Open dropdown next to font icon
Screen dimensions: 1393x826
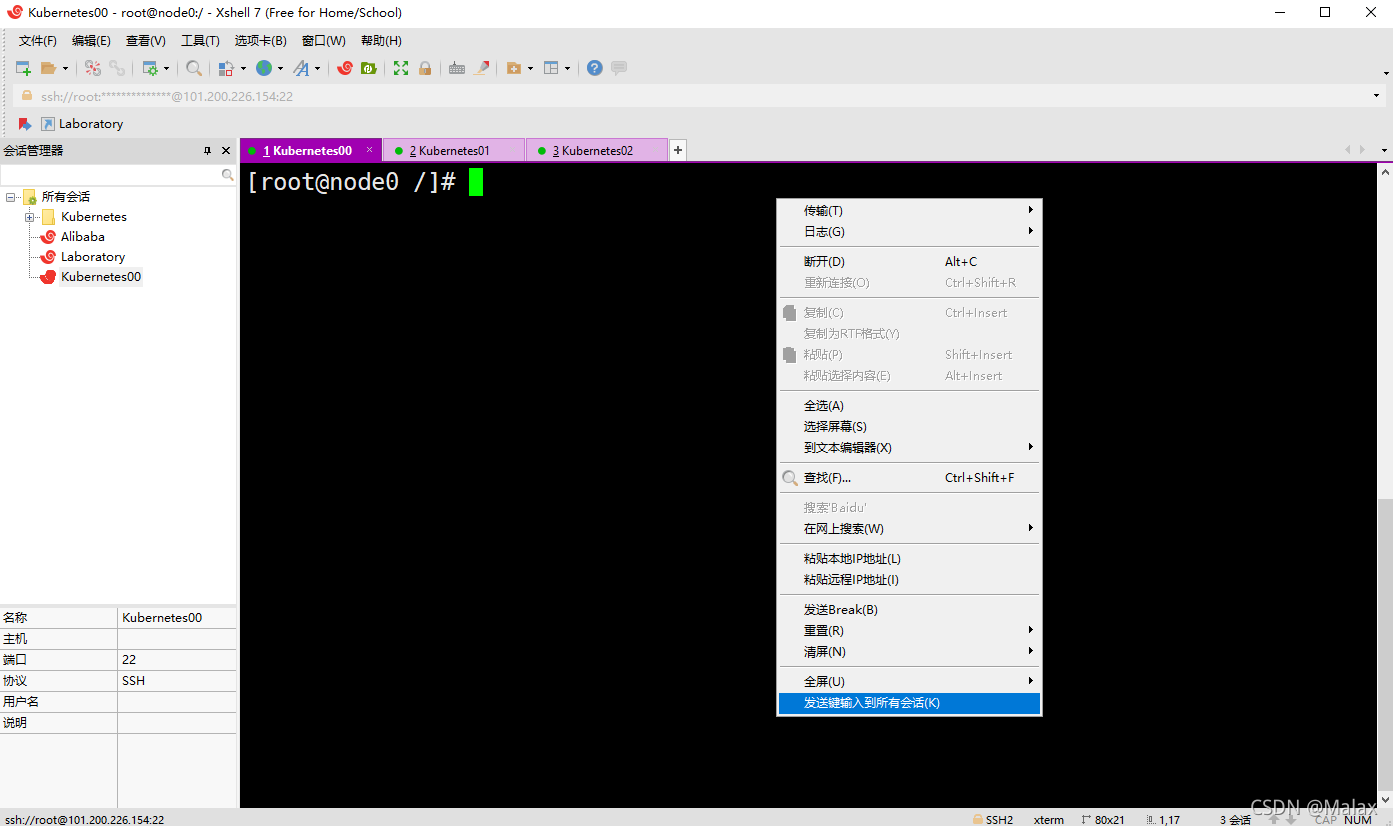coord(318,68)
